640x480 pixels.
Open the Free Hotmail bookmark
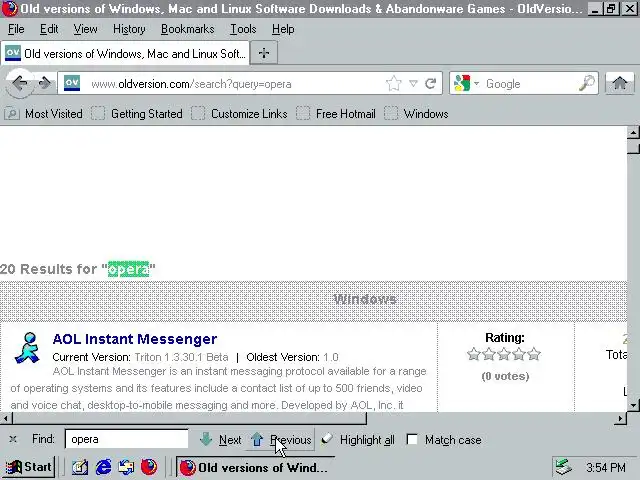point(336,113)
